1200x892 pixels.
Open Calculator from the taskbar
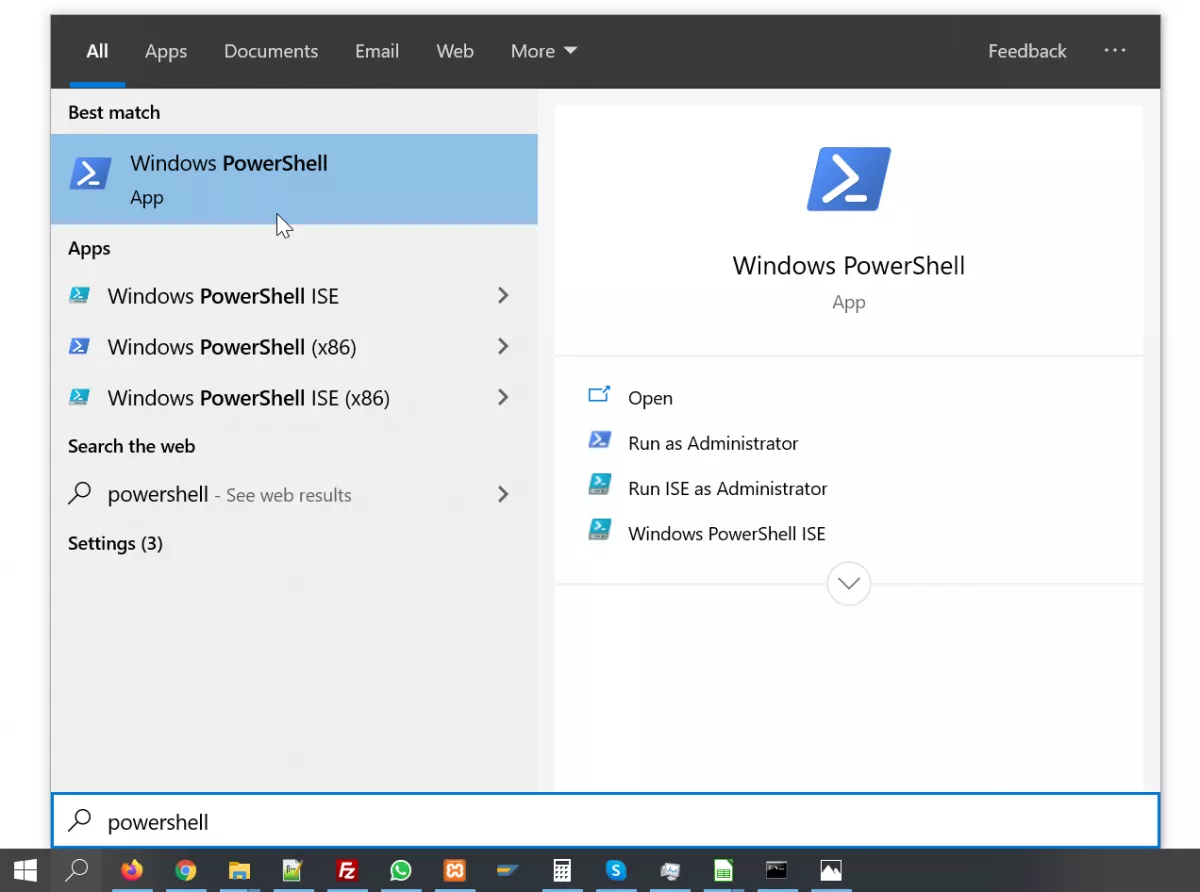pyautogui.click(x=562, y=870)
